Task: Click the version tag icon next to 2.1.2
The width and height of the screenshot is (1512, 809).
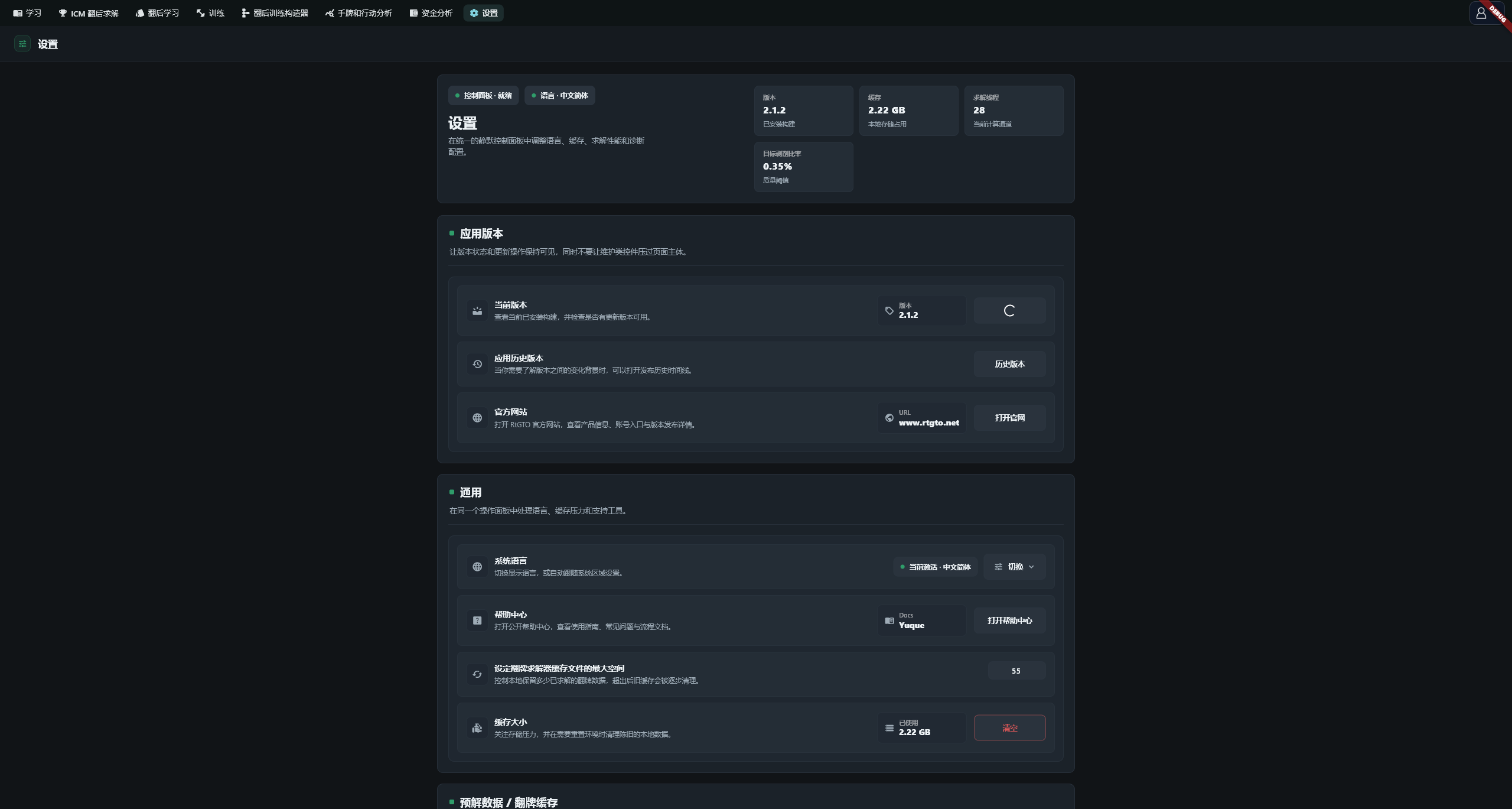Action: pos(889,311)
